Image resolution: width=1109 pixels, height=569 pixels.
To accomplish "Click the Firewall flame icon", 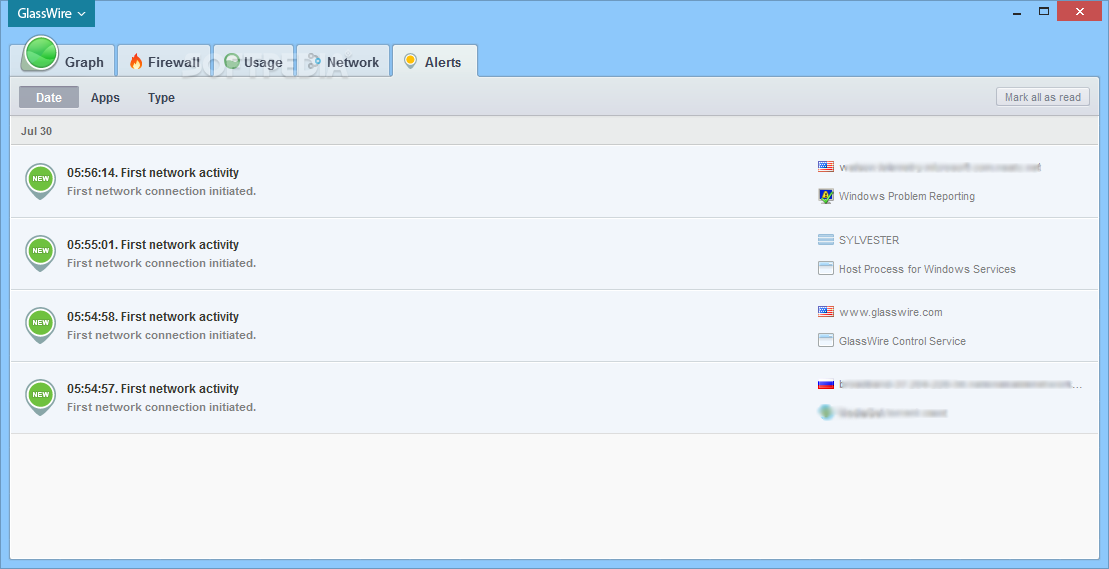I will coord(136,61).
